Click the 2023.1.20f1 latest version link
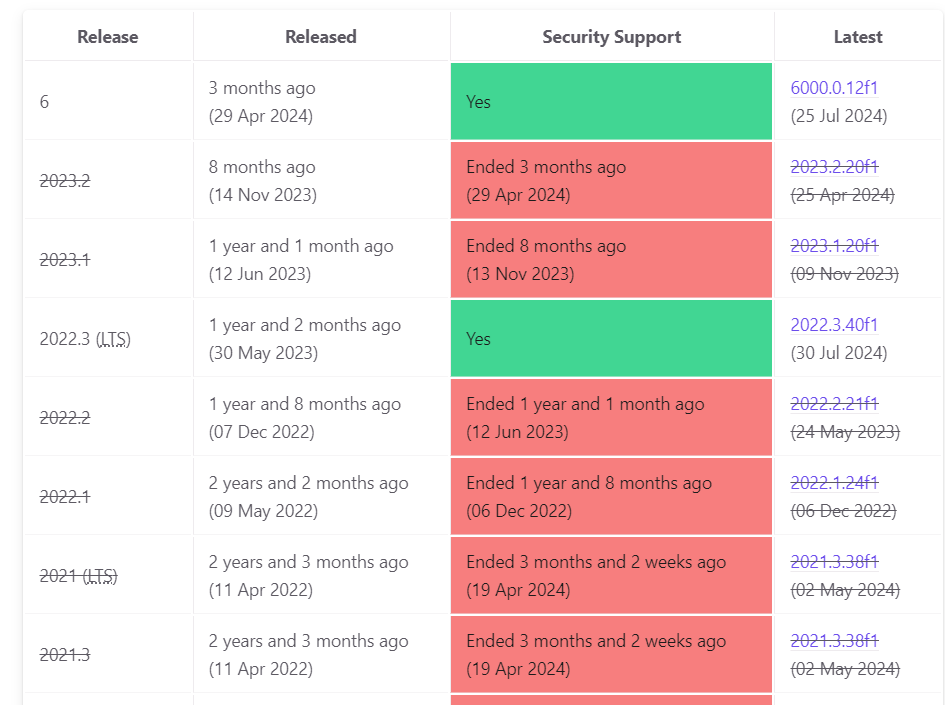945x705 pixels. (834, 246)
